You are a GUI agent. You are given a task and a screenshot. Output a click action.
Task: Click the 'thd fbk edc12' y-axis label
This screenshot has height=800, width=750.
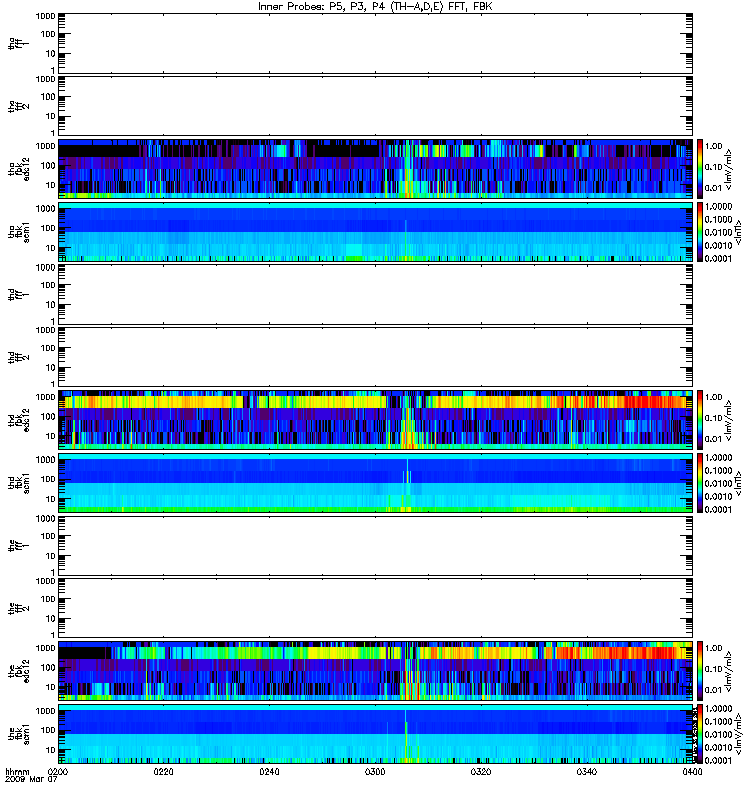[19, 420]
